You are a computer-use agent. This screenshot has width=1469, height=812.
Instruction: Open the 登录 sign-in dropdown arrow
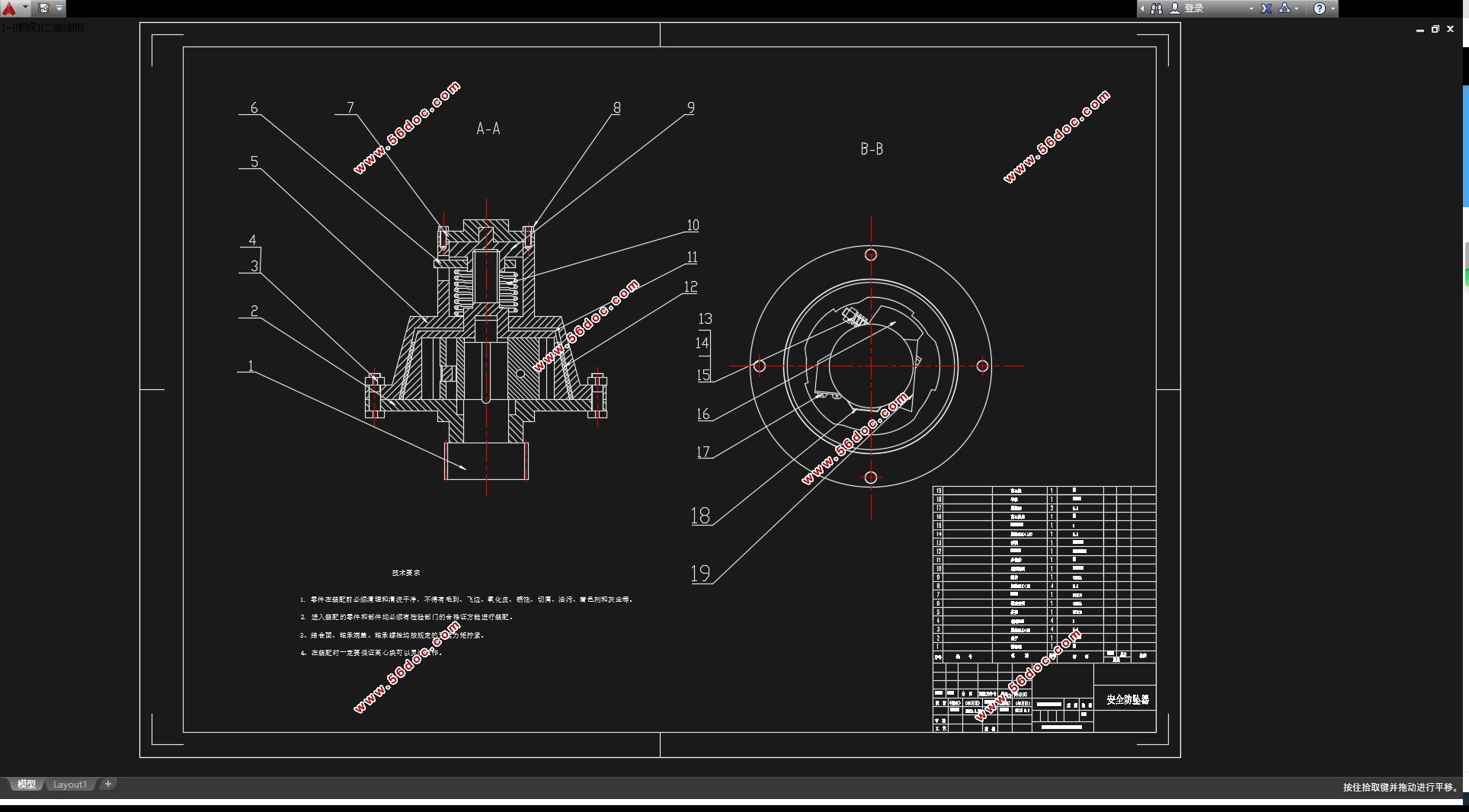click(1251, 8)
